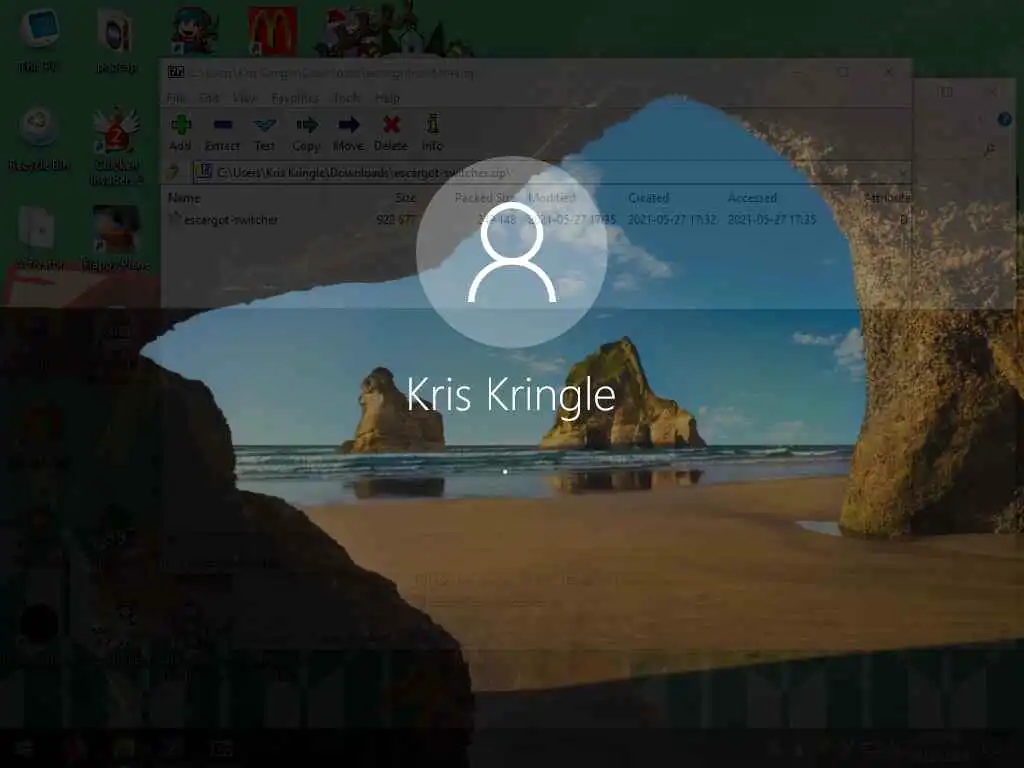Select the escargot-switcher file row
Screen dimensions: 1024x768
(536, 219)
